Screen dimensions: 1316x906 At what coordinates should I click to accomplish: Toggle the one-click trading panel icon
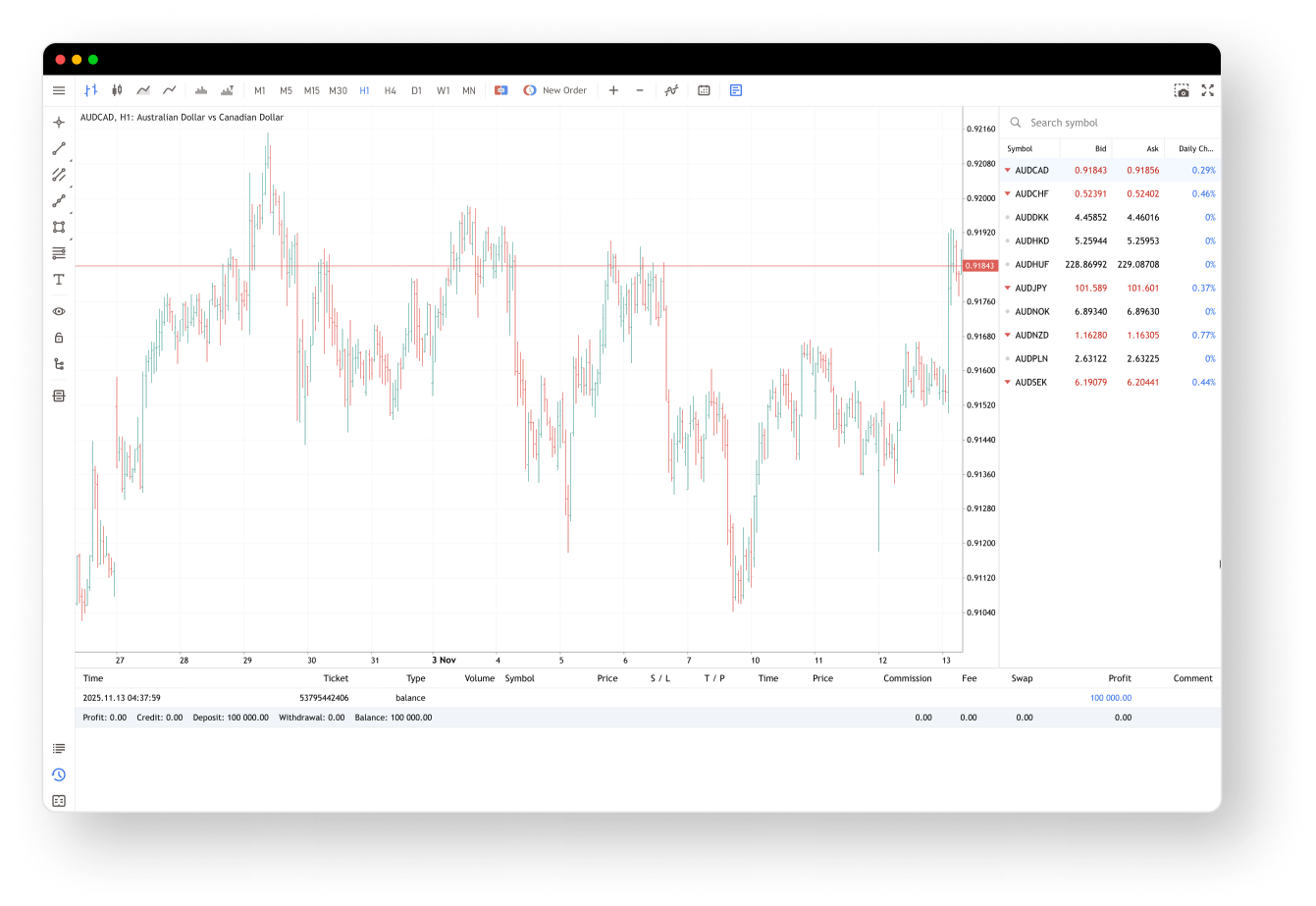500,90
